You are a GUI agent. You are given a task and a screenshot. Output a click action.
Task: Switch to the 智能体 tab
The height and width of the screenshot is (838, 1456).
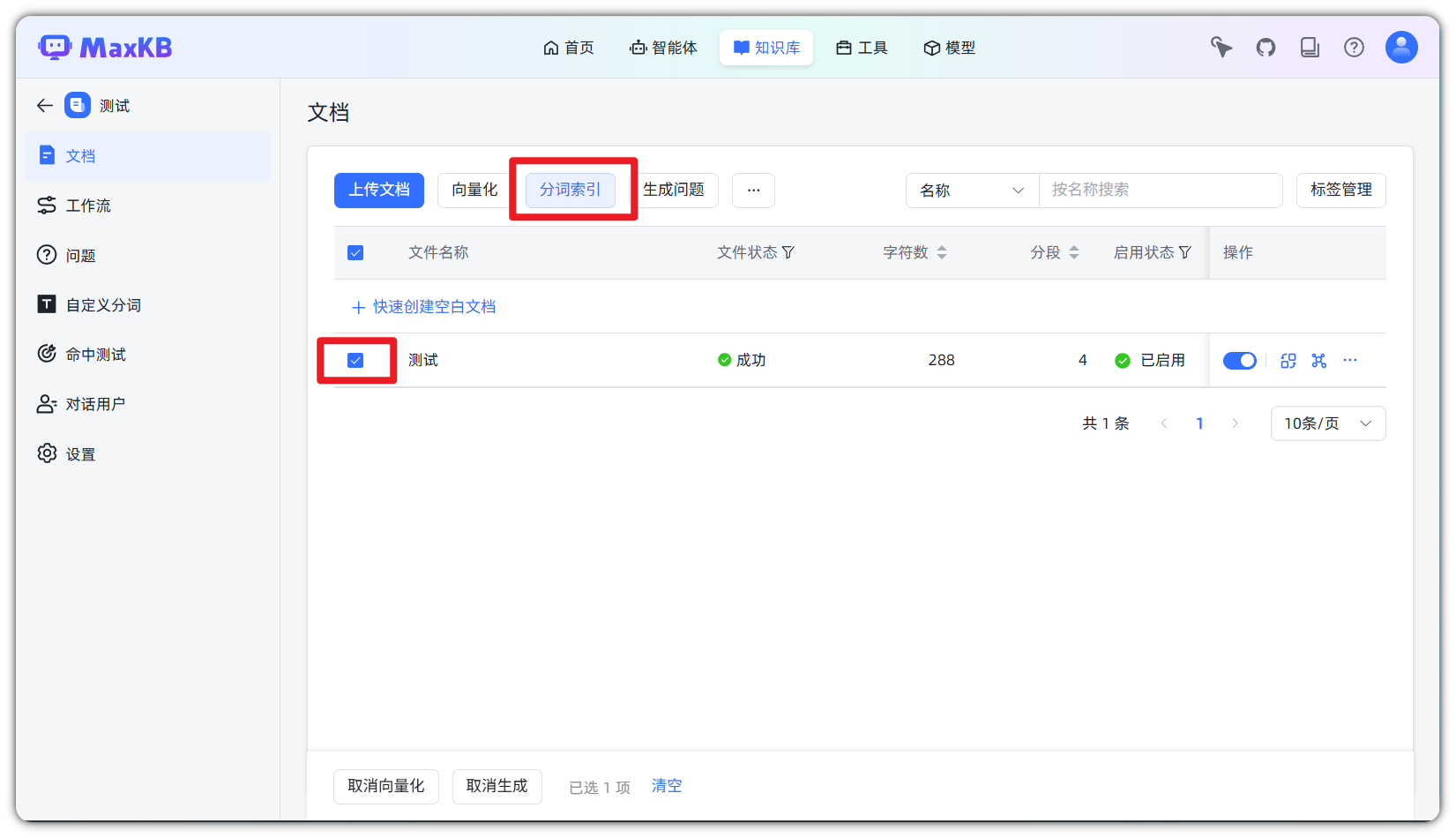663,48
